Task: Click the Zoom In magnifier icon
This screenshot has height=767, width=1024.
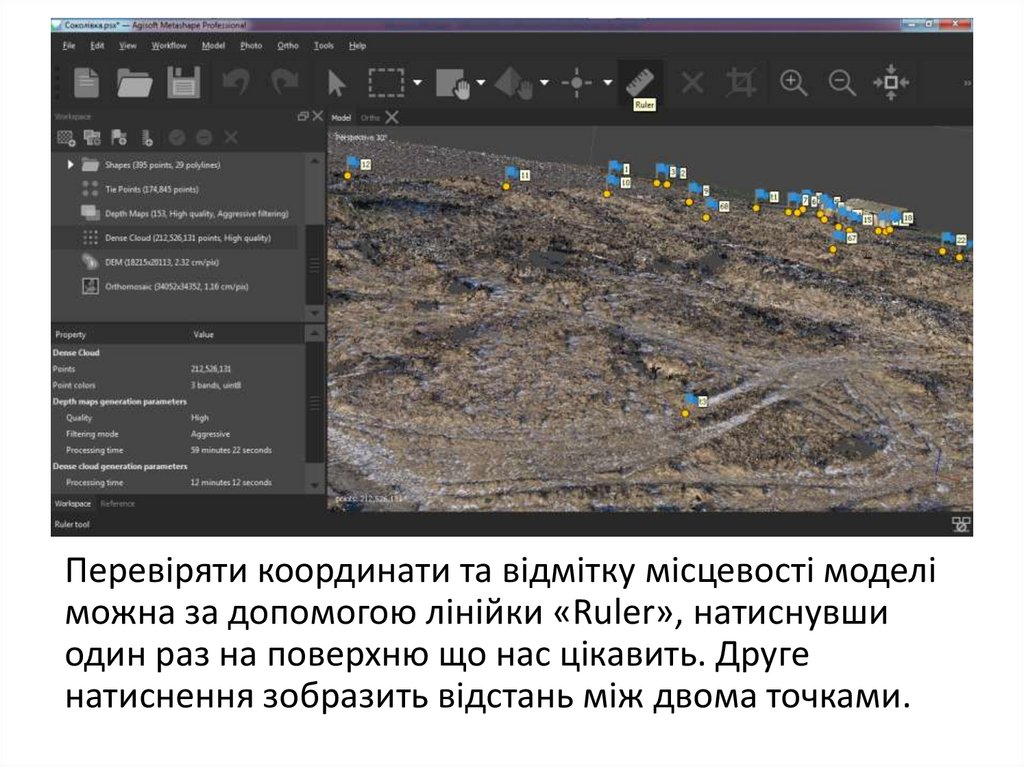Action: click(793, 83)
